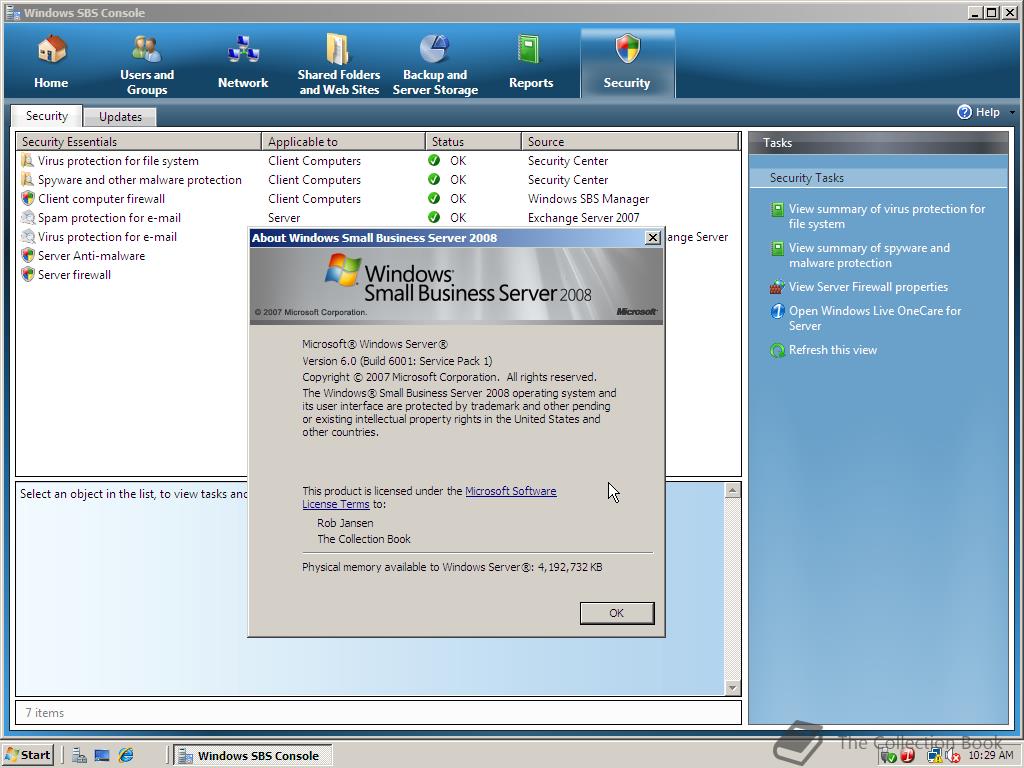Launch Internet Explorer from quick launch
This screenshot has width=1024, height=768.
tap(126, 755)
